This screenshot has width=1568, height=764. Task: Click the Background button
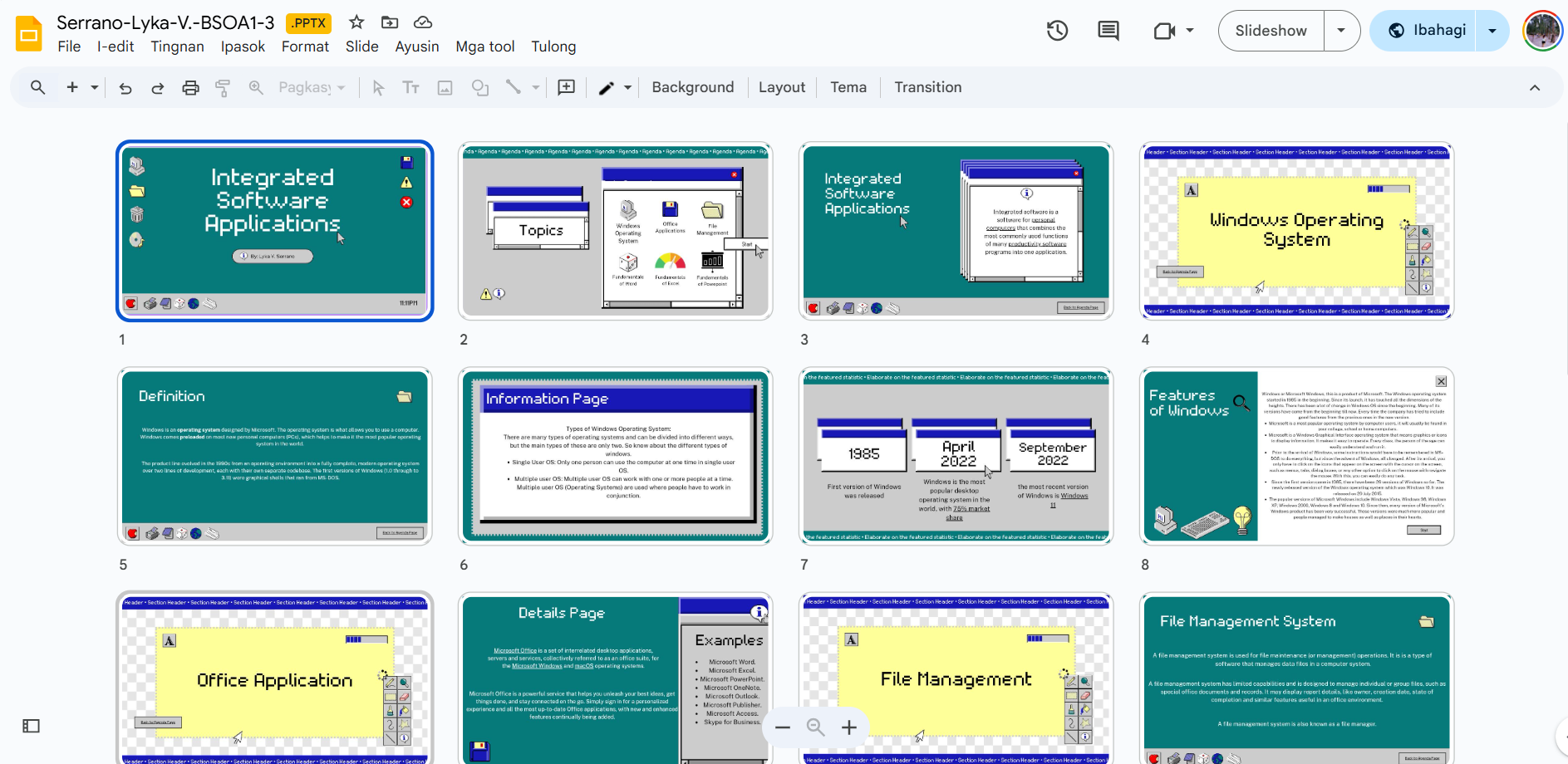(x=693, y=87)
